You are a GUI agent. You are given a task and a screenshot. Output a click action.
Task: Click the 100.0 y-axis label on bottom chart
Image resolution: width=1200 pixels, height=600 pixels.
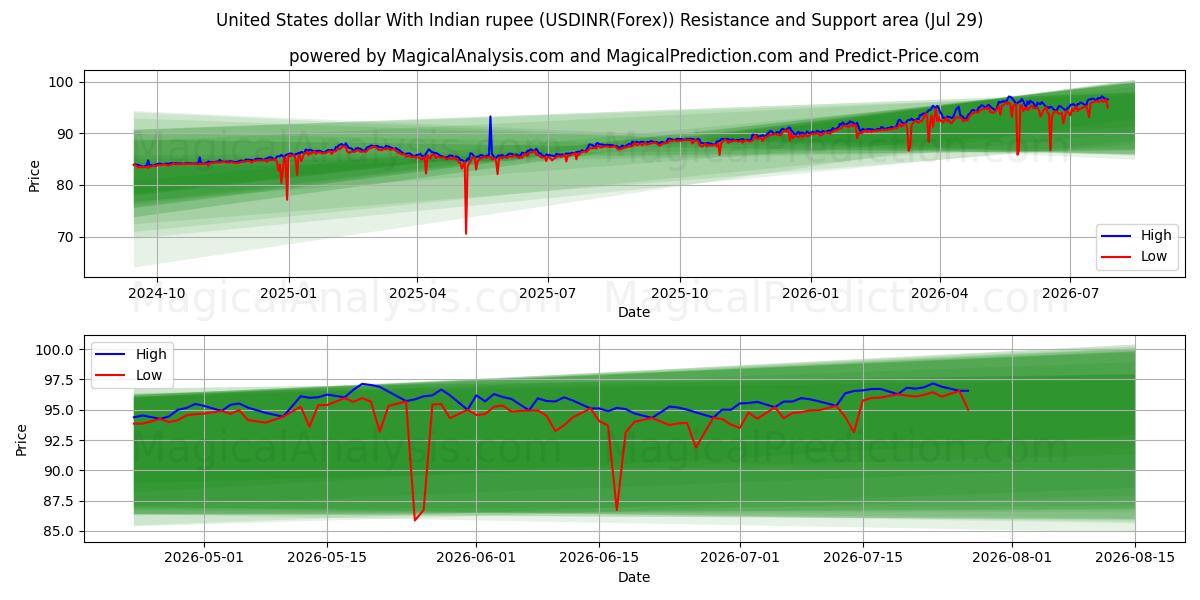[x=56, y=350]
